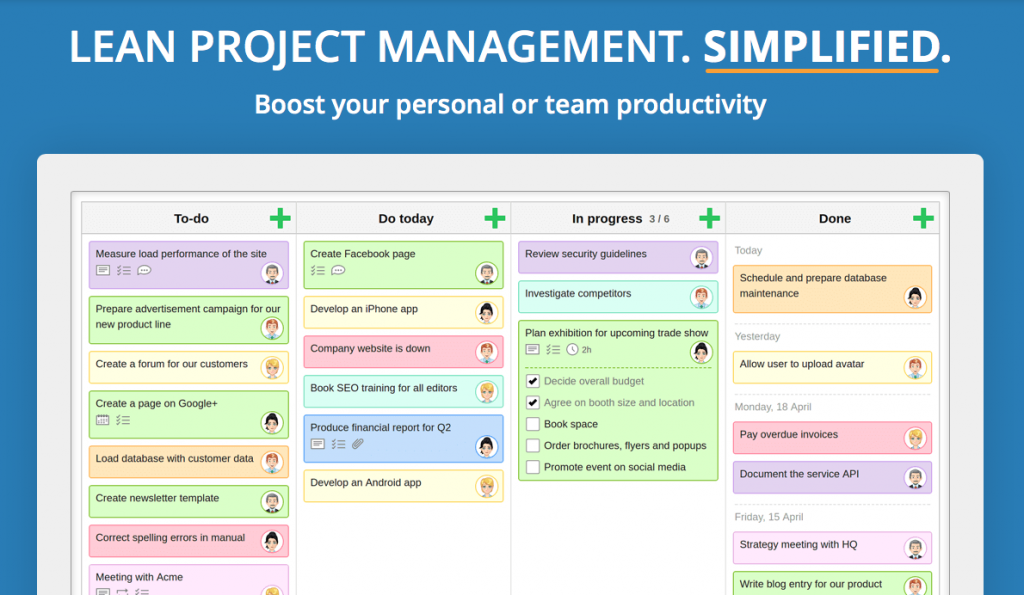
Task: Click the calendar icon on "Create a page on Google+"
Action: tap(102, 421)
